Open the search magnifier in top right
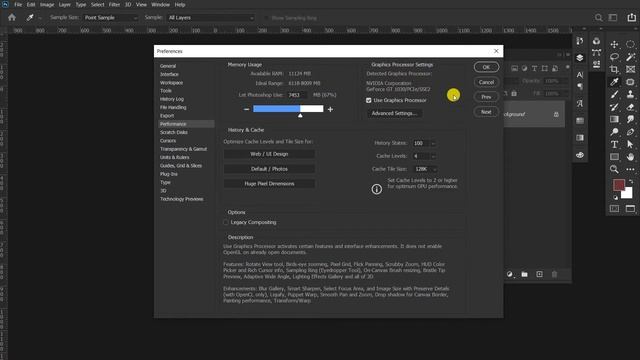This screenshot has width=640, height=360. tap(598, 18)
